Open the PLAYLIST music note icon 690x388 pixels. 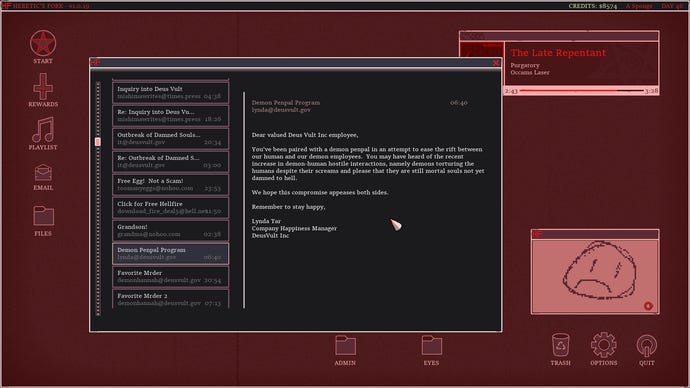[x=43, y=130]
